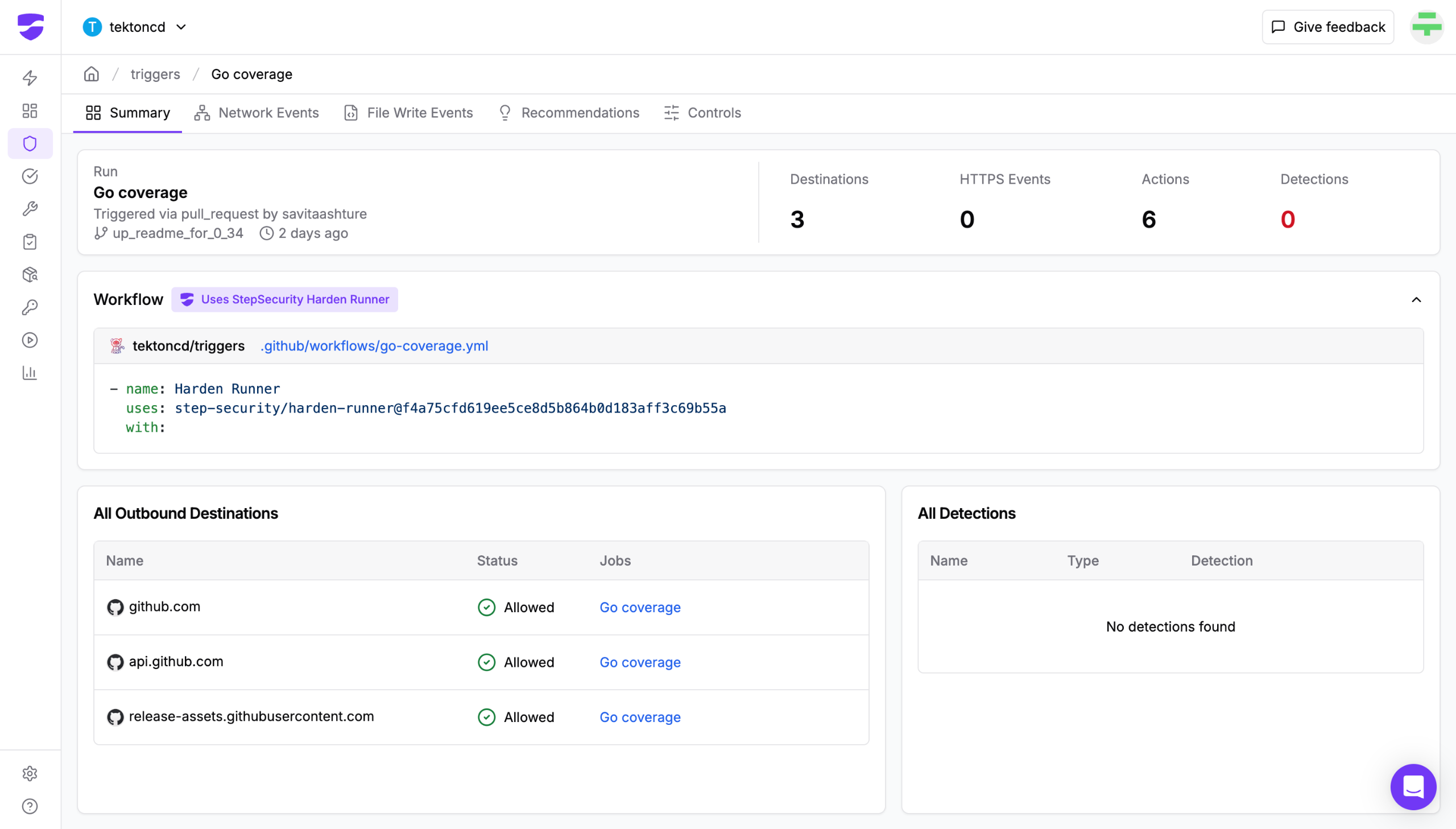1456x829 pixels.
Task: Open the go-coverage.yml workflow file link
Action: pos(374,345)
